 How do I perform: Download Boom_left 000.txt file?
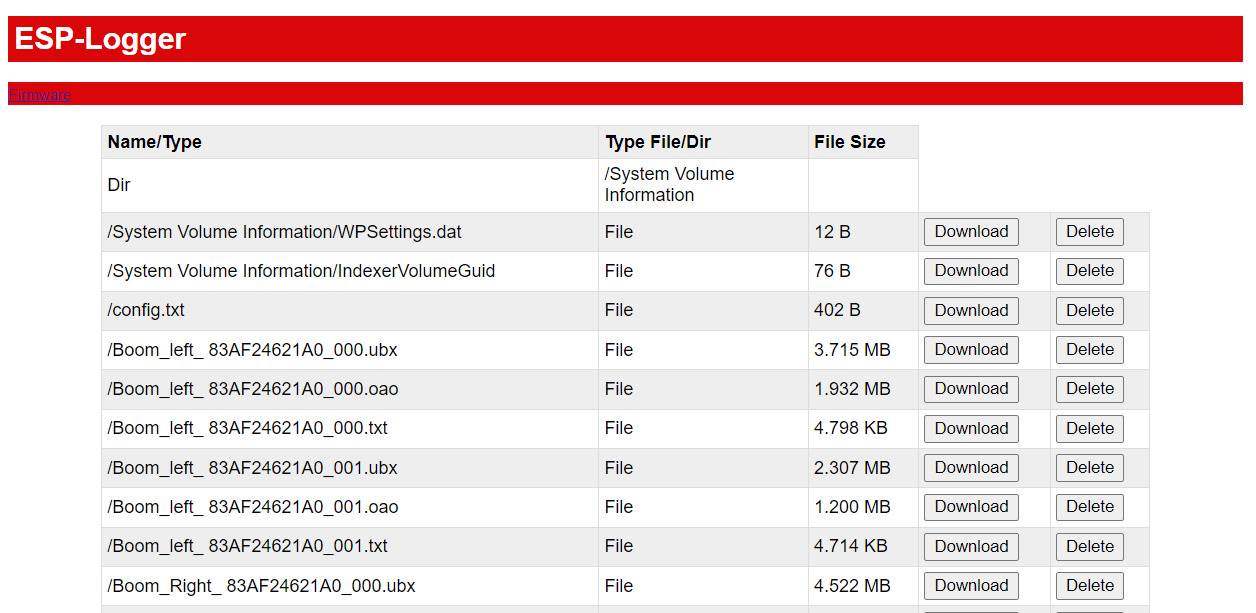[969, 428]
